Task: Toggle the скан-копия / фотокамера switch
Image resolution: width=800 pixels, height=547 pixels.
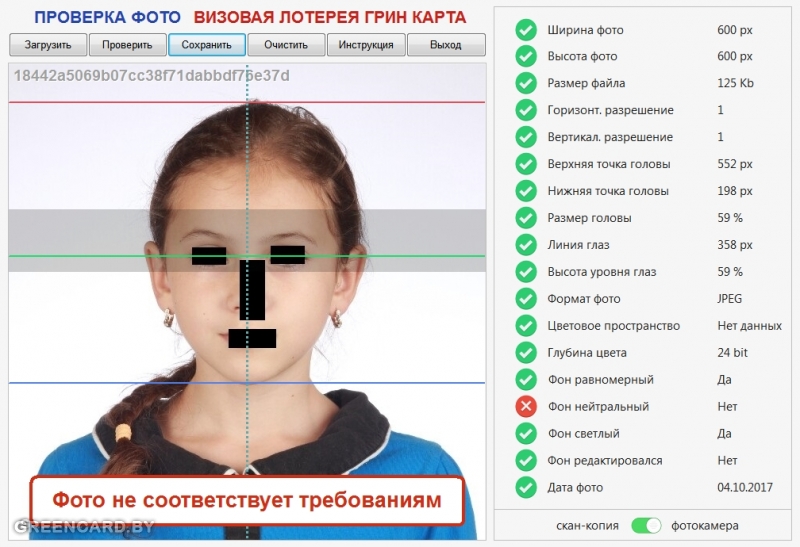Action: 647,525
